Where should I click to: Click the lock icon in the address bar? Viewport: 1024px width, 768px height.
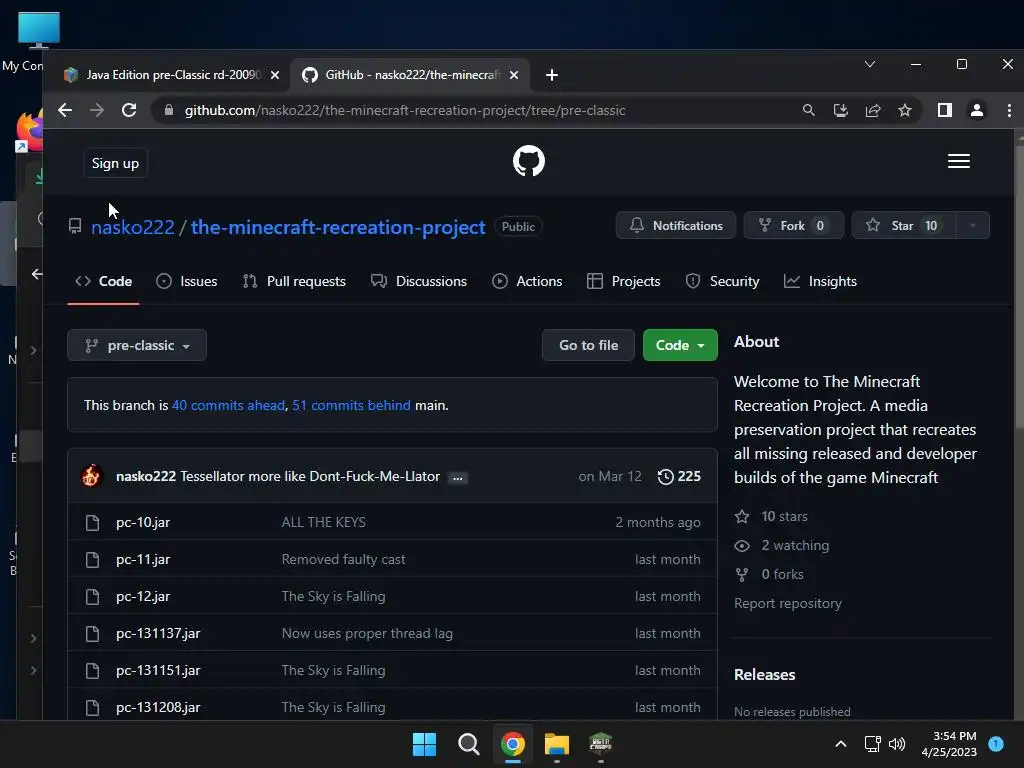pos(168,110)
